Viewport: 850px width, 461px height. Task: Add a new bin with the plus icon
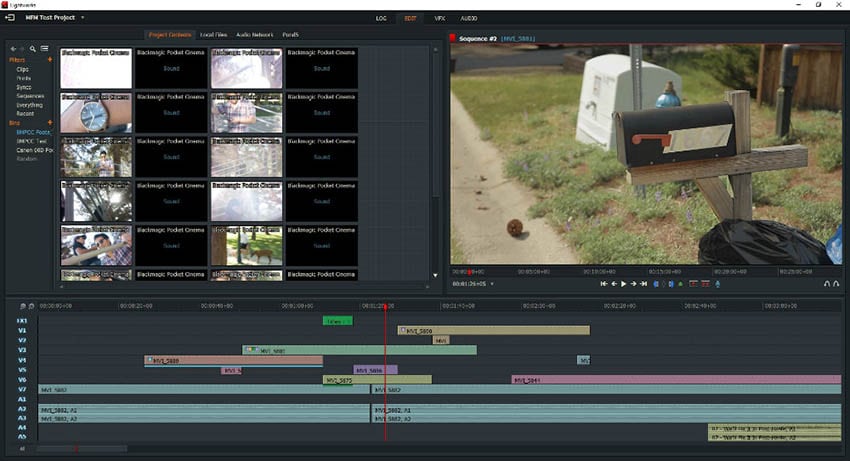coord(50,123)
